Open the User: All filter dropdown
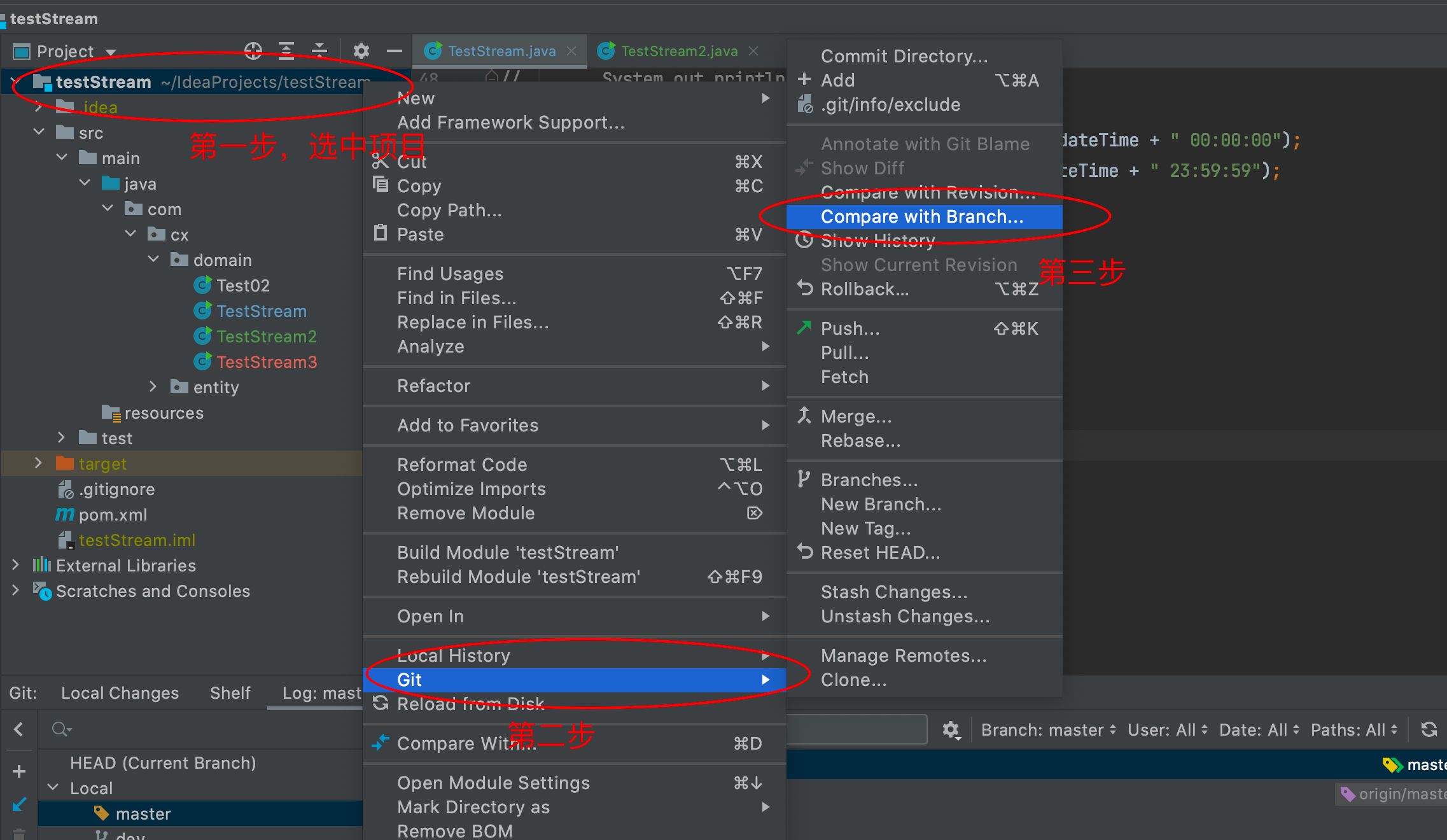1447x840 pixels. [x=1168, y=730]
